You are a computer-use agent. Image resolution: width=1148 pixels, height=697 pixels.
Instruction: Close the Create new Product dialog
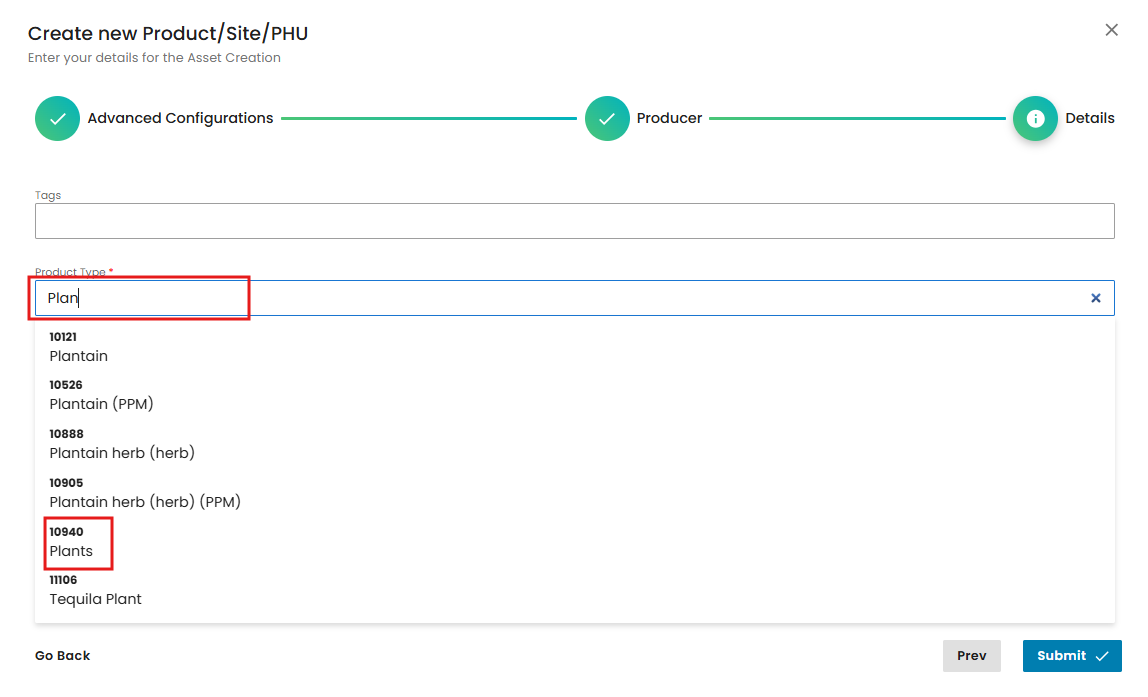pos(1111,30)
